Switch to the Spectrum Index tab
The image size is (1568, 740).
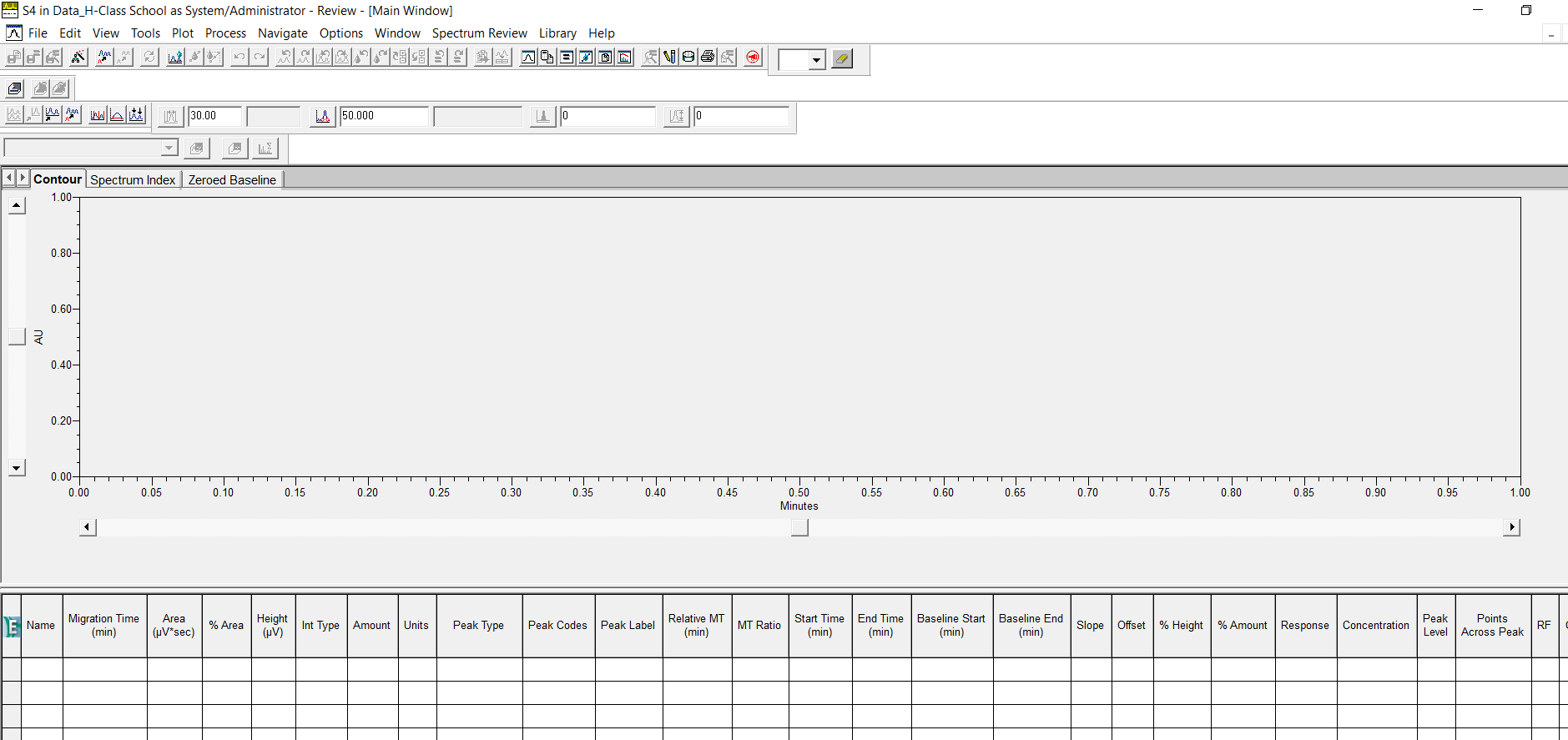(133, 179)
